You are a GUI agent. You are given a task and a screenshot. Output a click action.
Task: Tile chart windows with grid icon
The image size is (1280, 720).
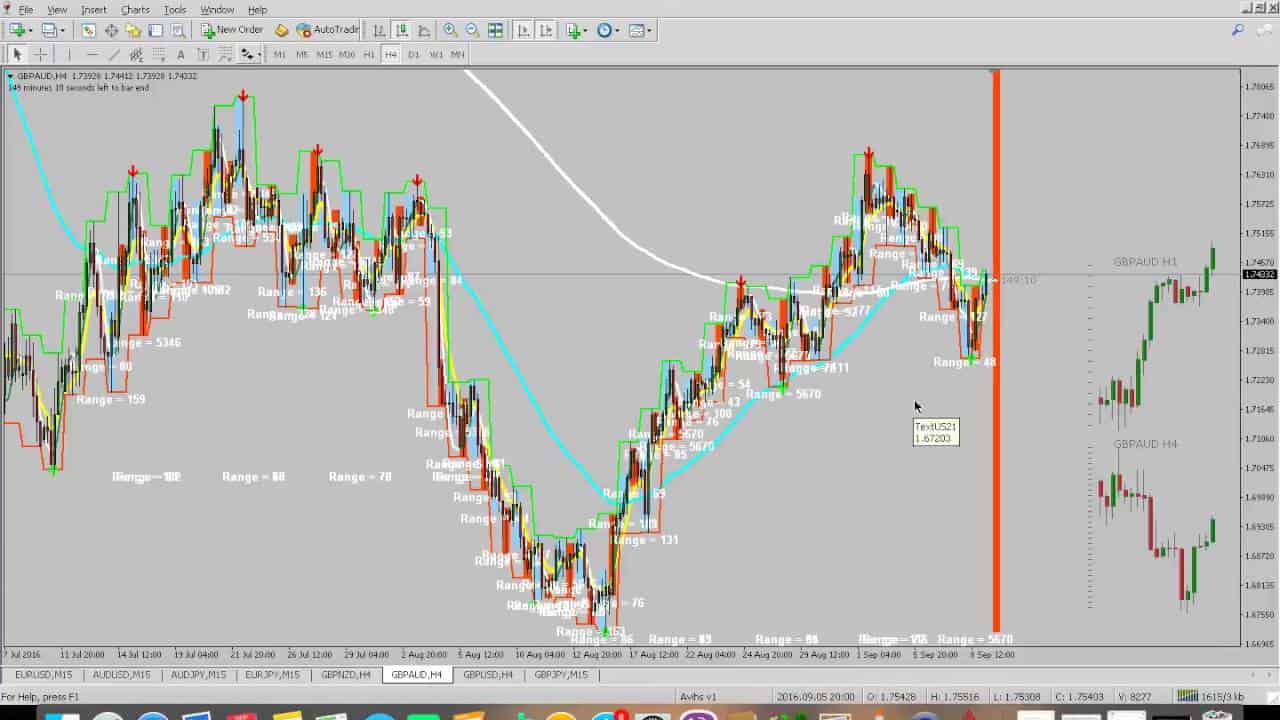point(495,30)
